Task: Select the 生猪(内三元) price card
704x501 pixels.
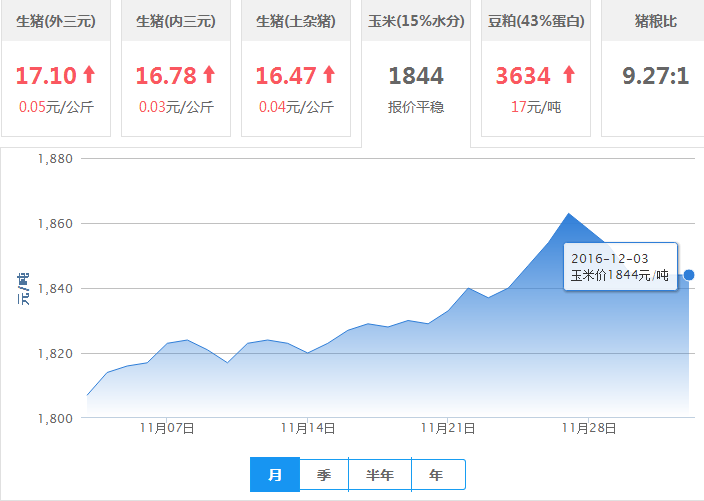Action: coord(176,68)
